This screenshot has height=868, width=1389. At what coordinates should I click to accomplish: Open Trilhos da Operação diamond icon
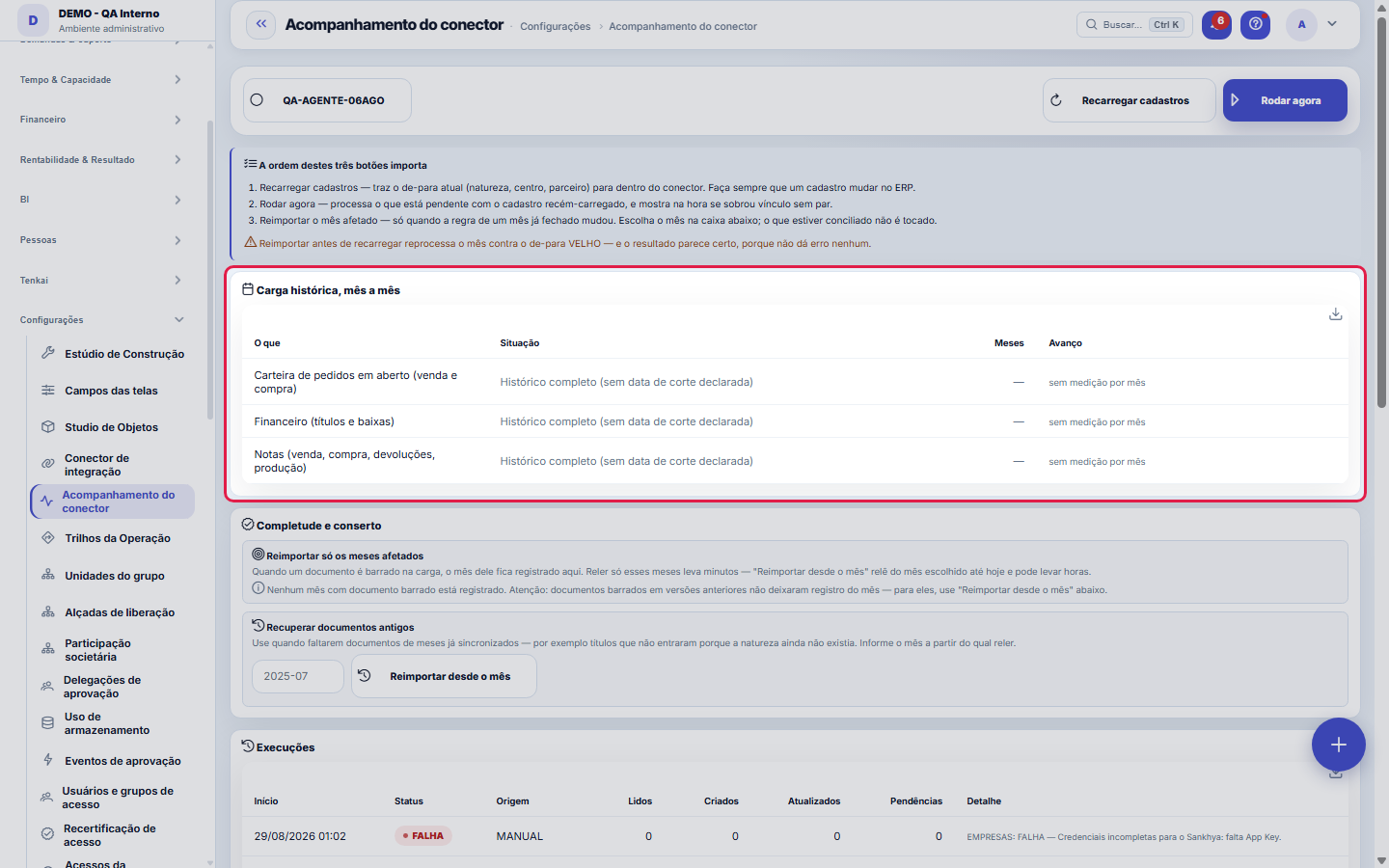(x=47, y=537)
